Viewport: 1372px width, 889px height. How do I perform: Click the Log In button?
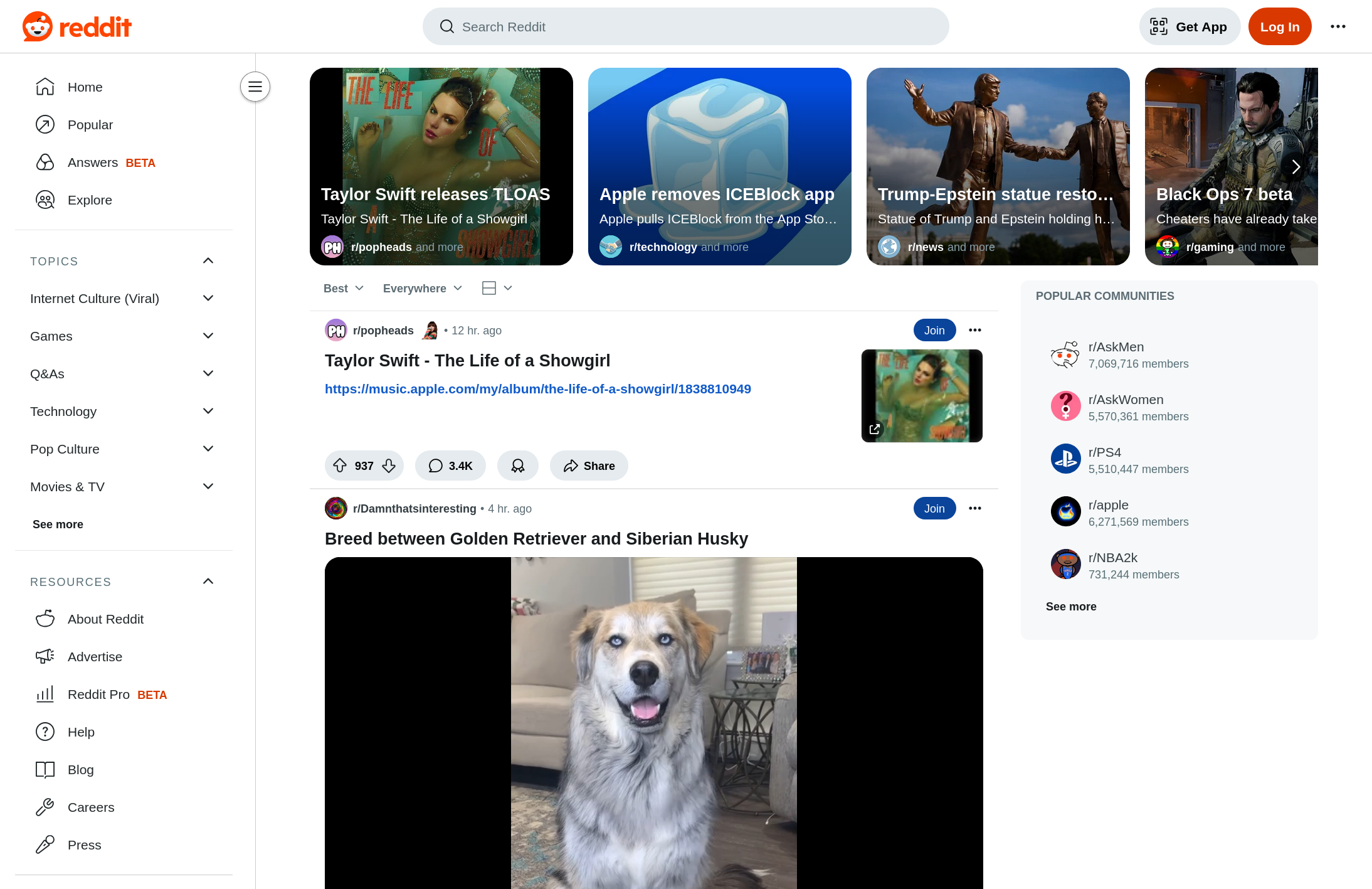[1279, 26]
